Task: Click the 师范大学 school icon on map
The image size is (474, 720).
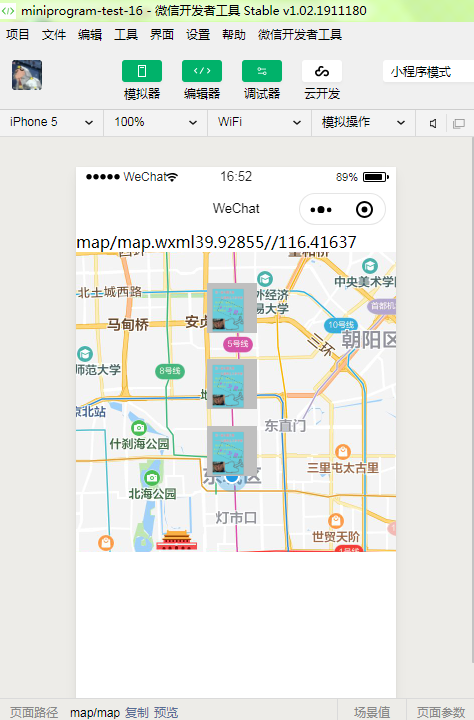Action: [85, 354]
